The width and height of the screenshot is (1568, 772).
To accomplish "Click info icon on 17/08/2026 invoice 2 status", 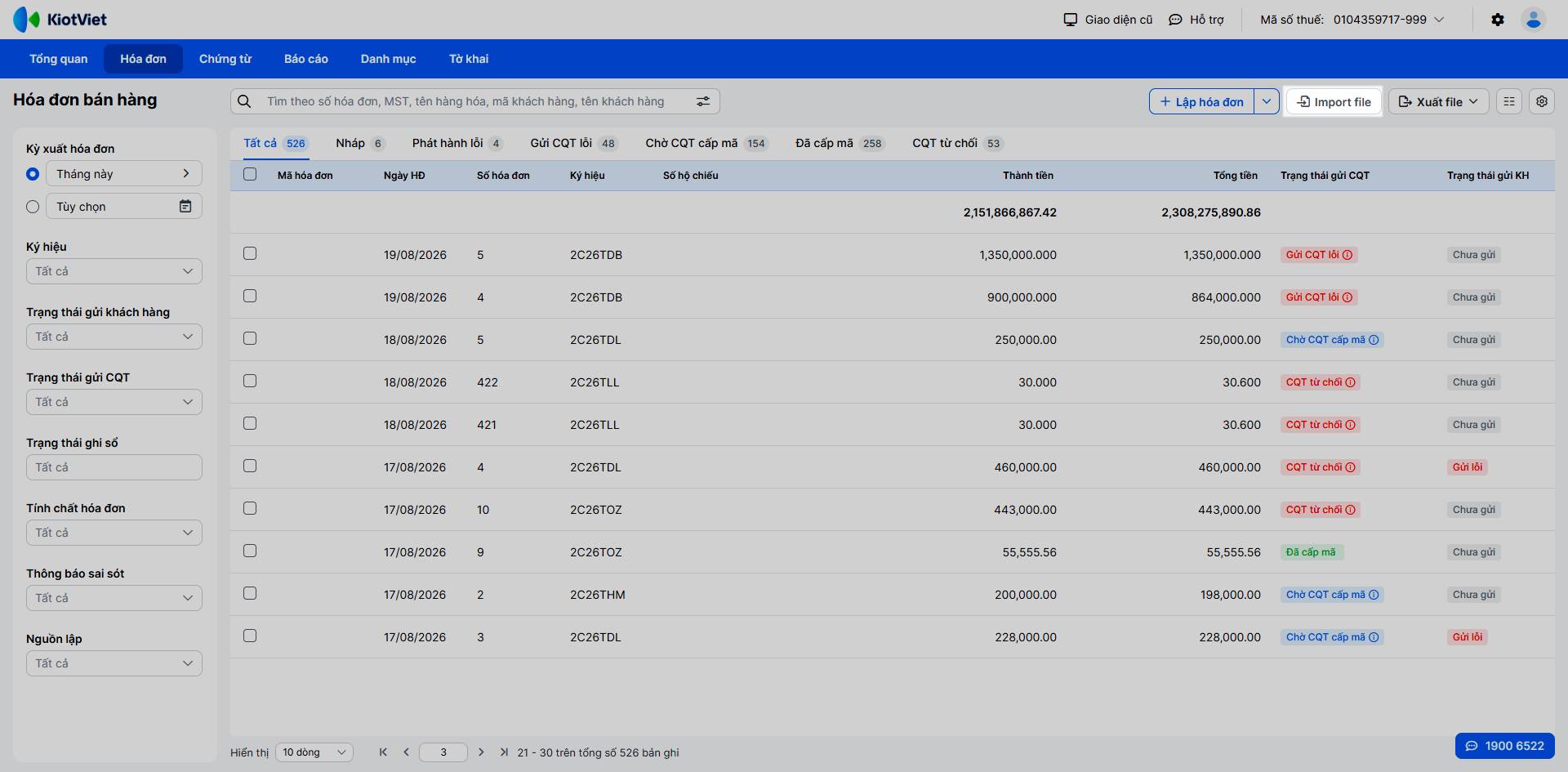I will tap(1374, 595).
